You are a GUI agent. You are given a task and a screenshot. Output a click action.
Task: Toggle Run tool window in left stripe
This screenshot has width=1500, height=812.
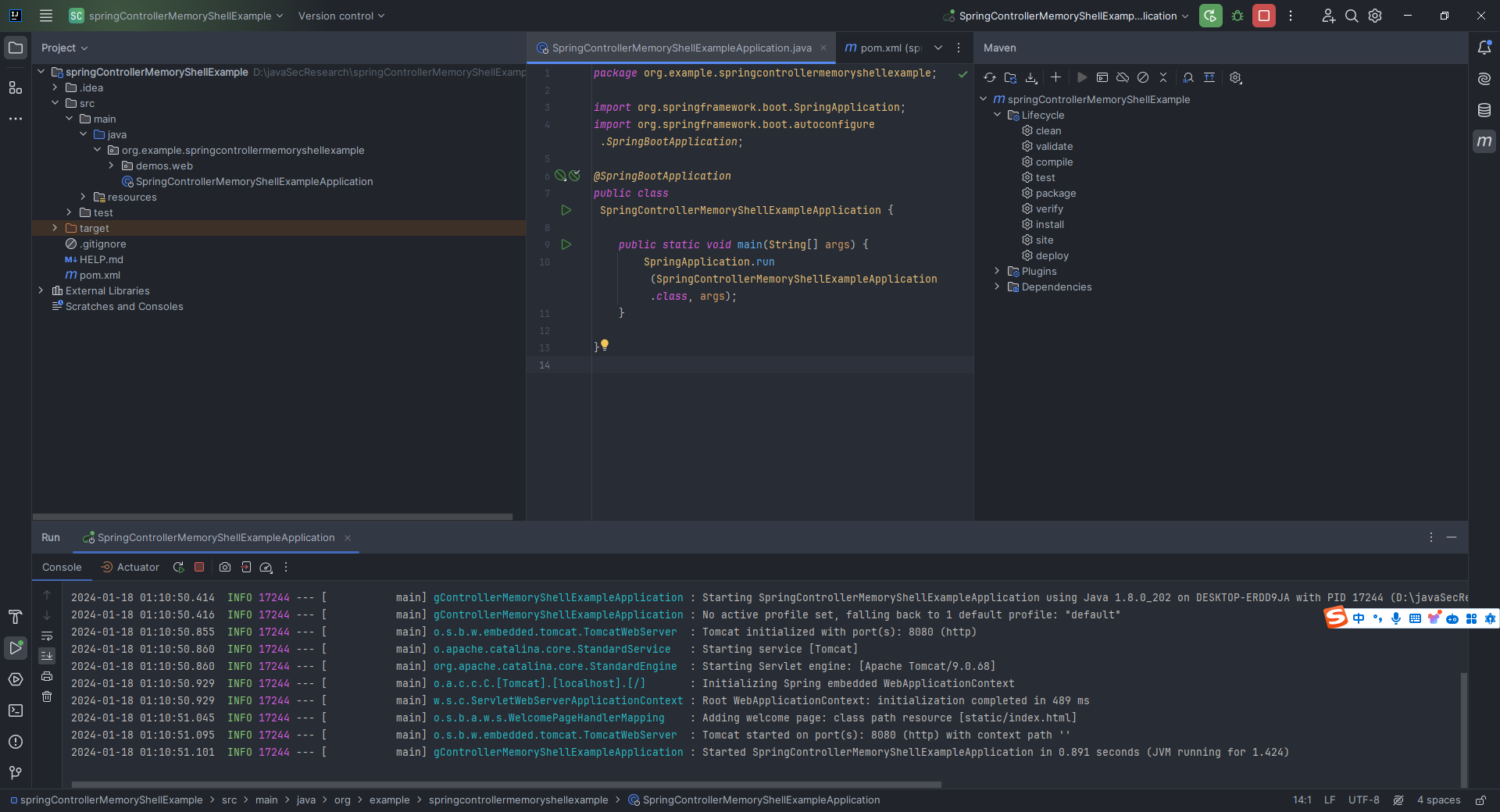(16, 648)
